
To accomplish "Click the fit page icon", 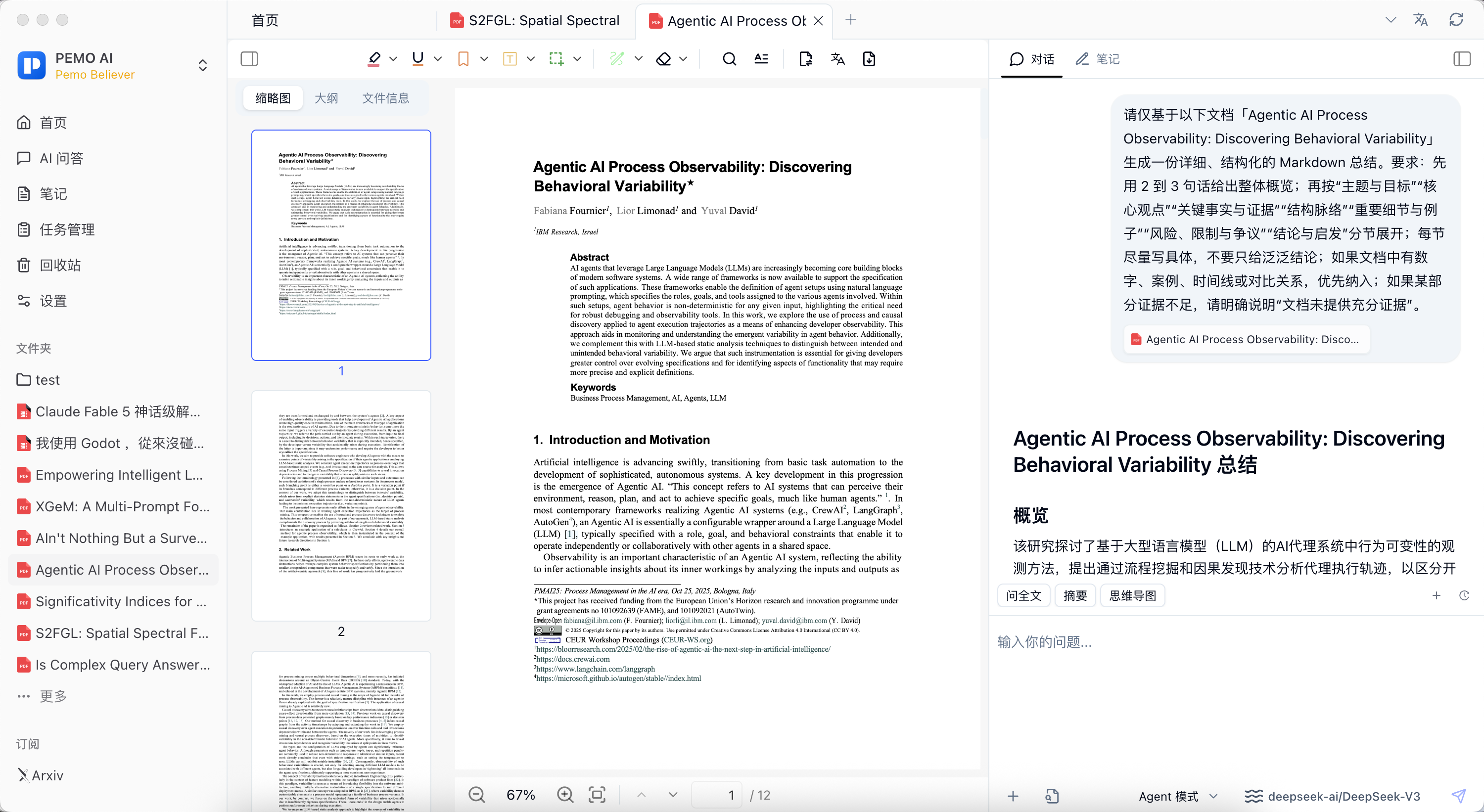I will point(597,795).
